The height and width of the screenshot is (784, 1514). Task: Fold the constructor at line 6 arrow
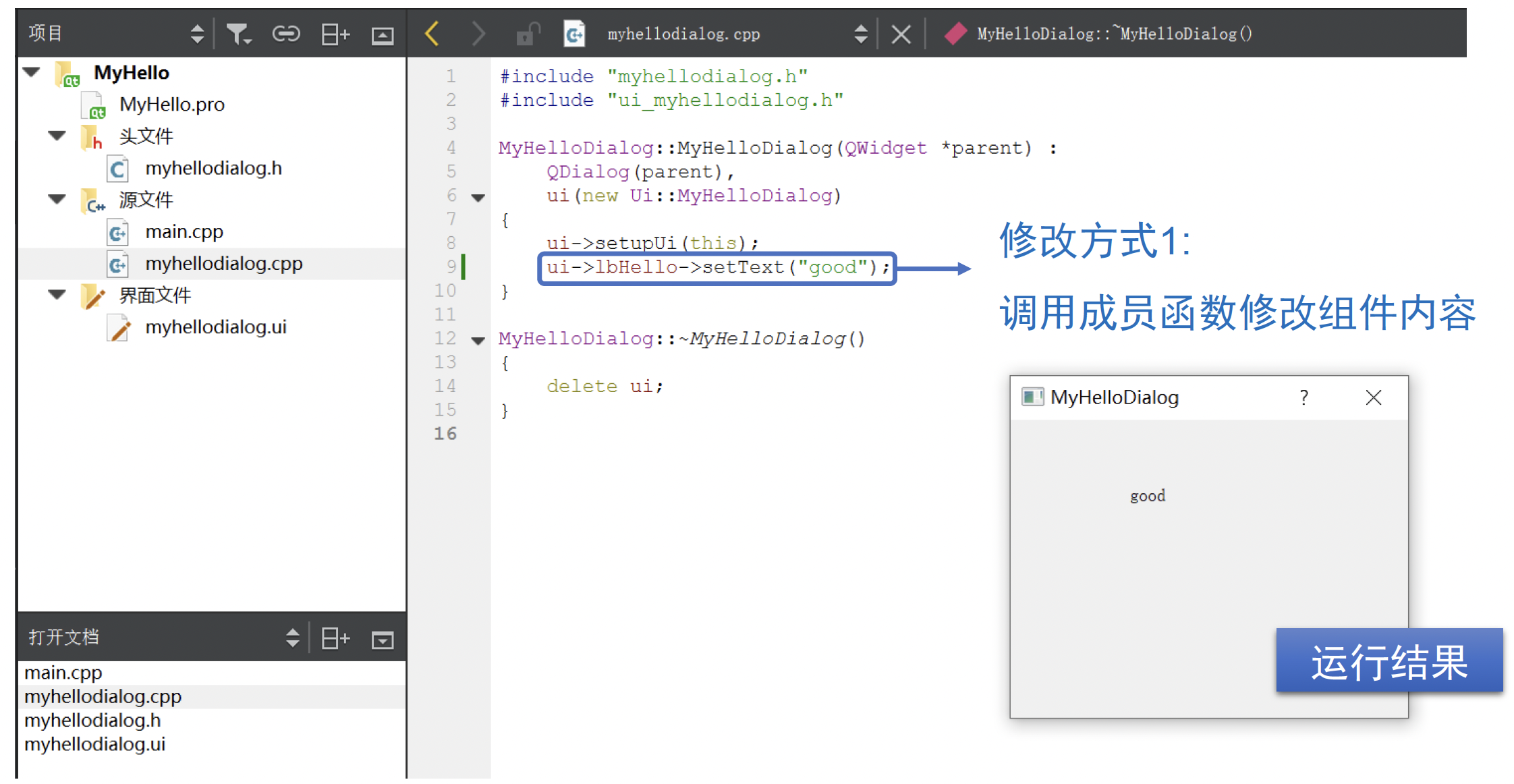[478, 198]
